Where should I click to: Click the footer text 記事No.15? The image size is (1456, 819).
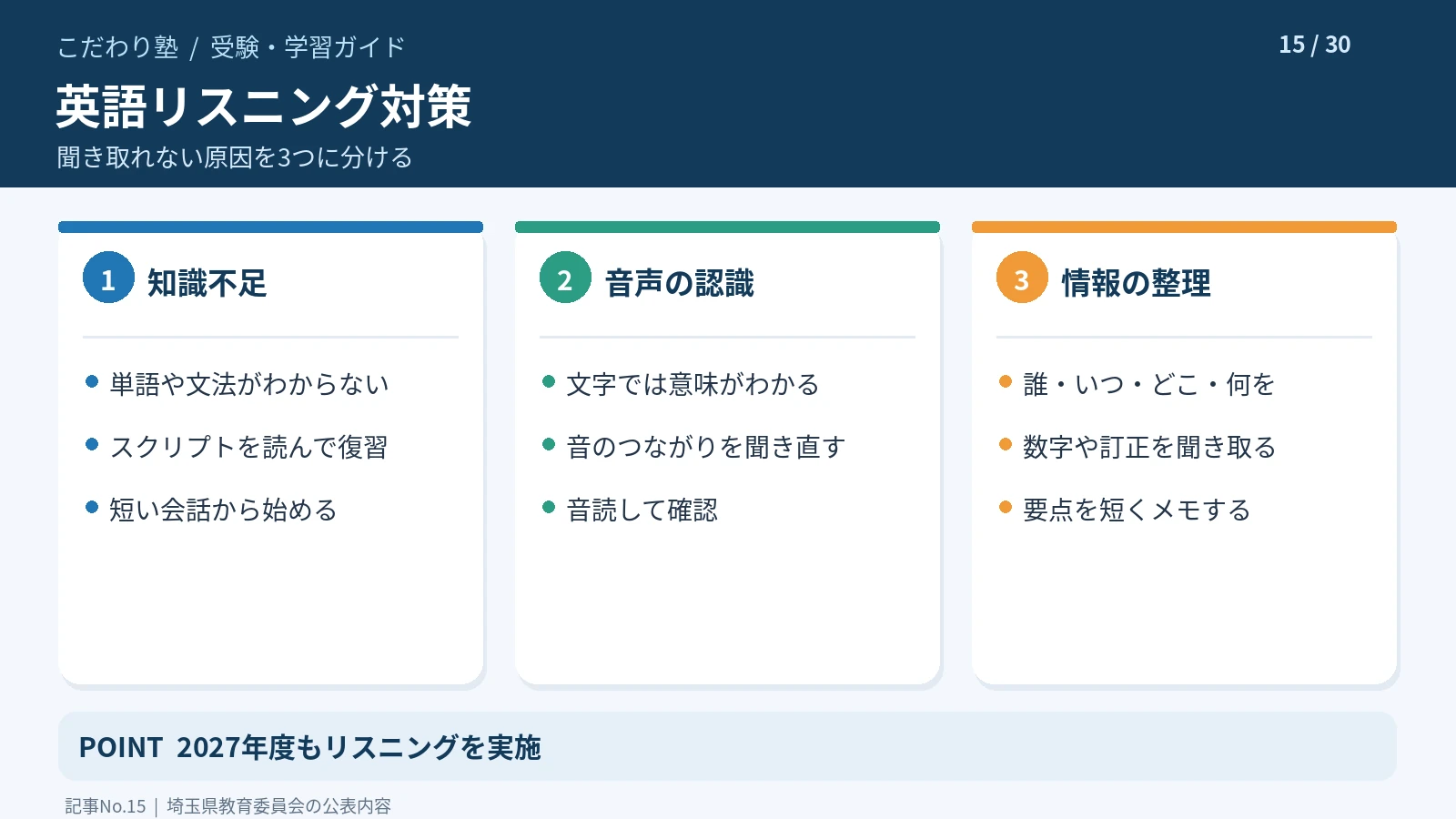106,806
